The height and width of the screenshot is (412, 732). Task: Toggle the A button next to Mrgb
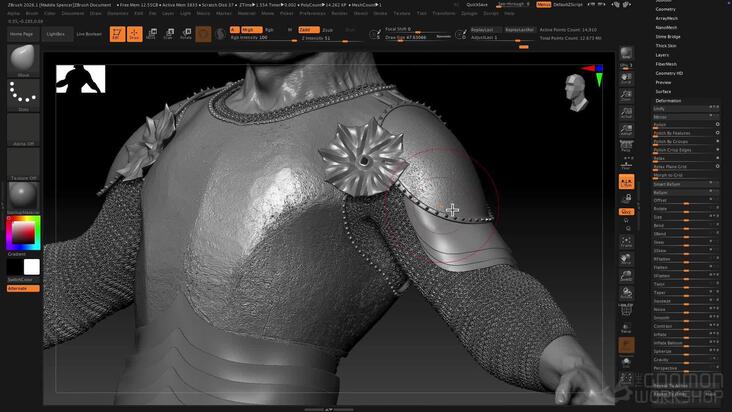pos(234,30)
